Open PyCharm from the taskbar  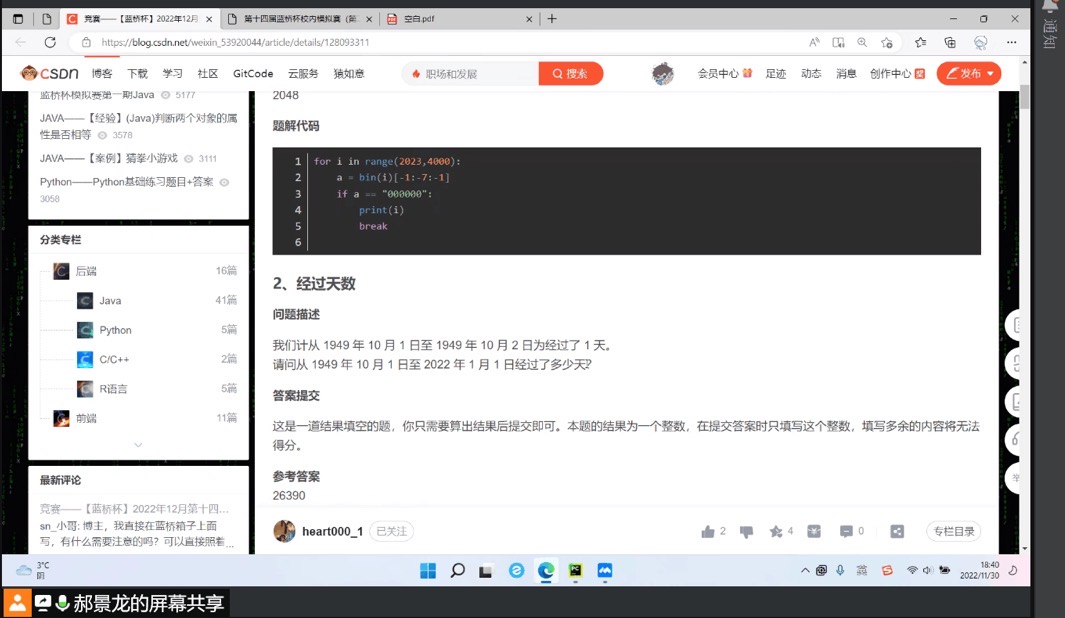click(575, 571)
